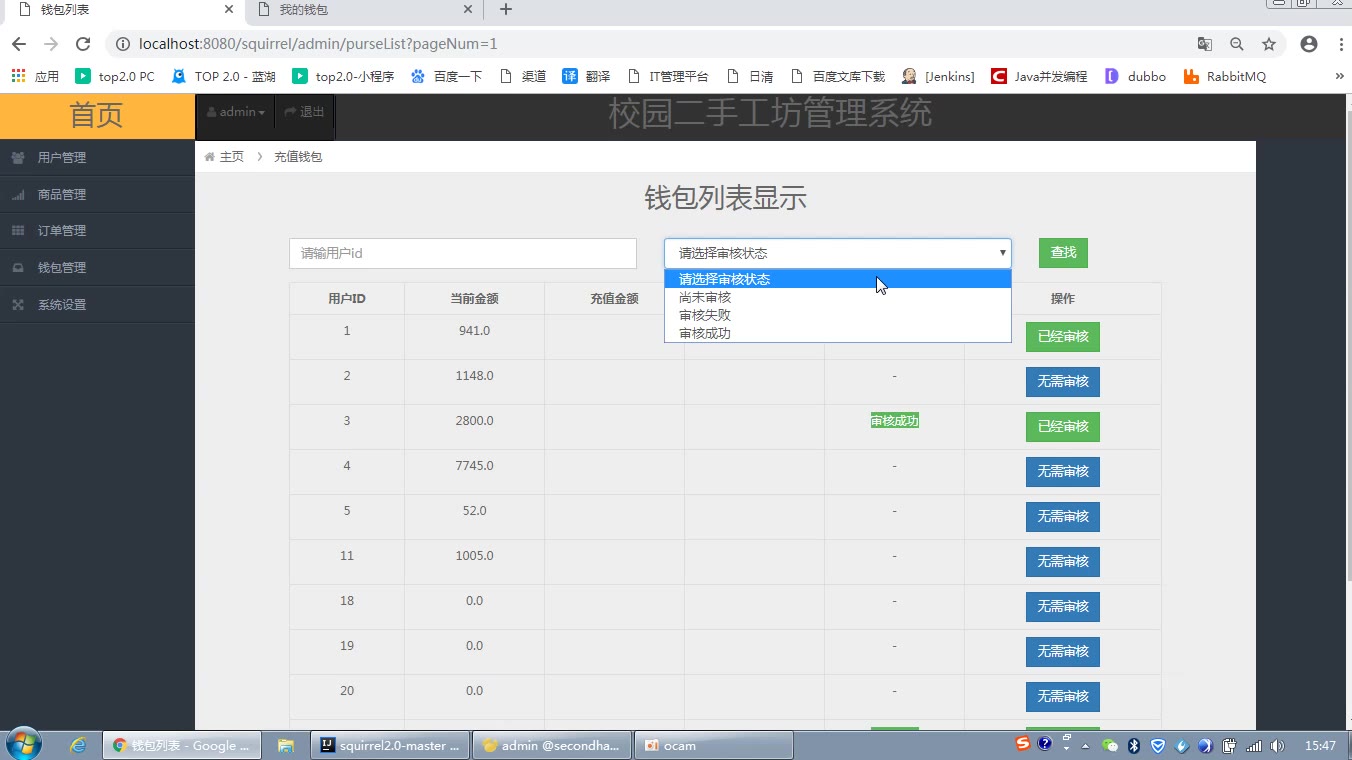Viewport: 1352px width, 760px height.
Task: Collapse the 请选择审核状态 select box
Action: 837,253
